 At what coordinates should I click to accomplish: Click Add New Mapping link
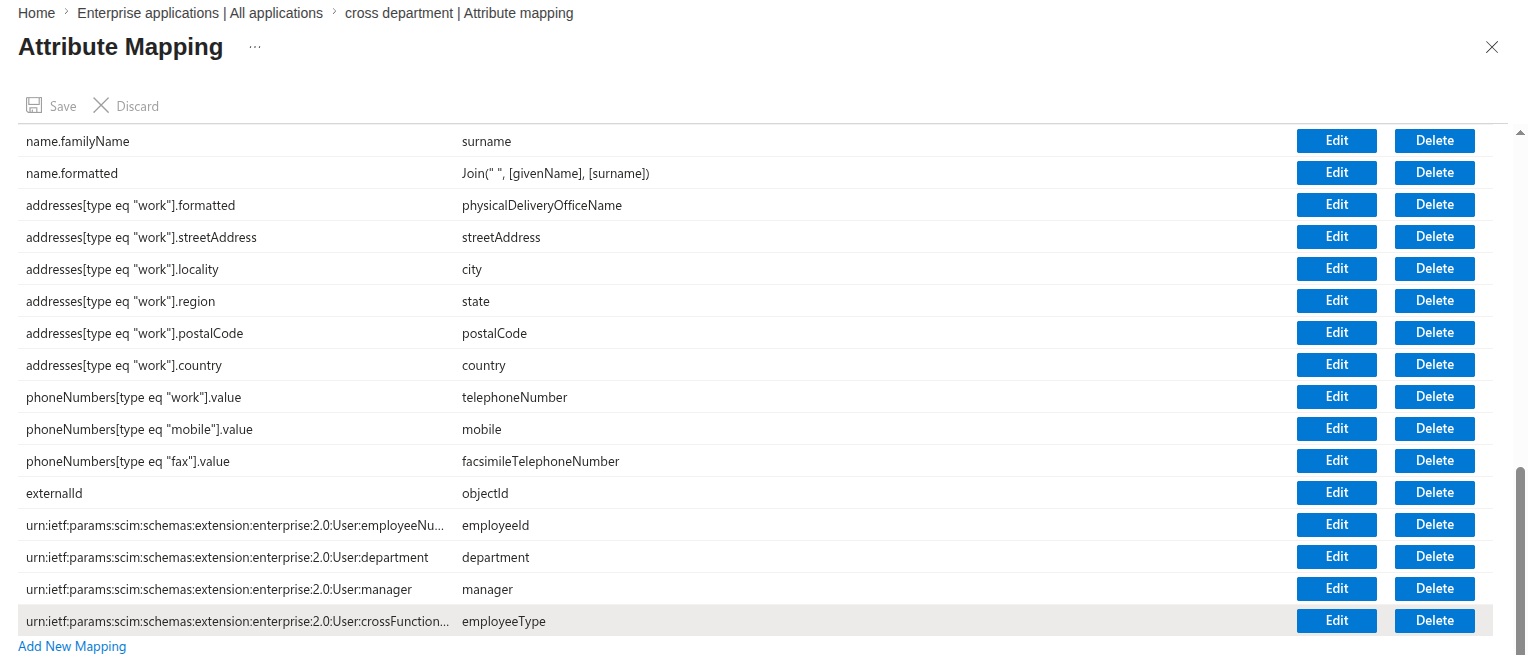click(72, 646)
